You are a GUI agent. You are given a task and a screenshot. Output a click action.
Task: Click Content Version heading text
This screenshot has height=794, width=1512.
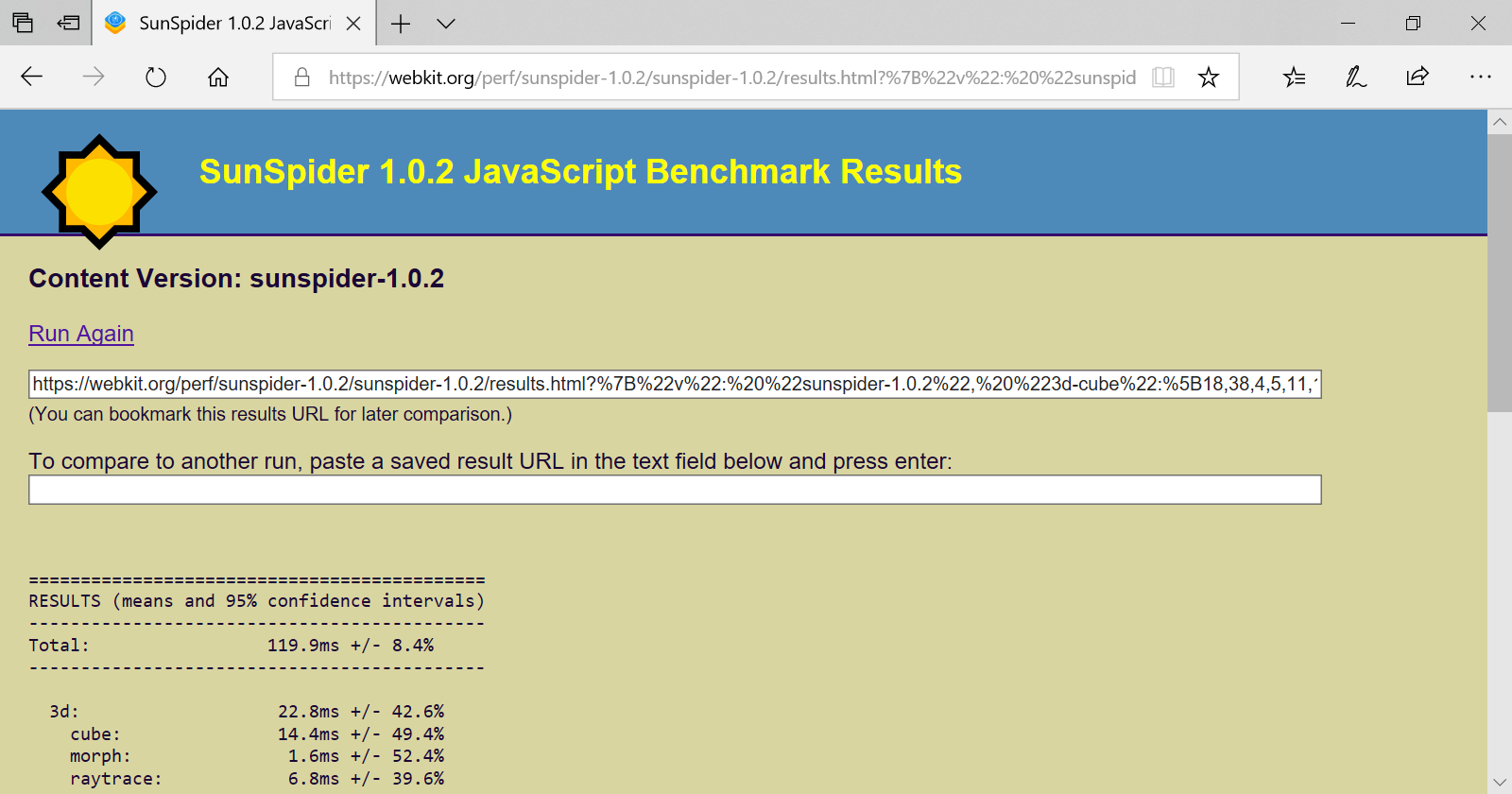point(236,279)
